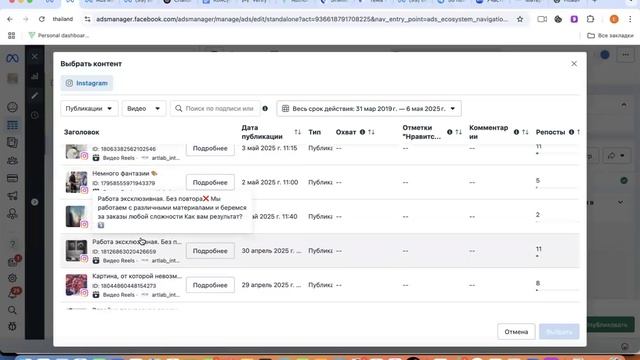
Task: Click the Meta logo in the sidebar
Action: (x=12, y=58)
